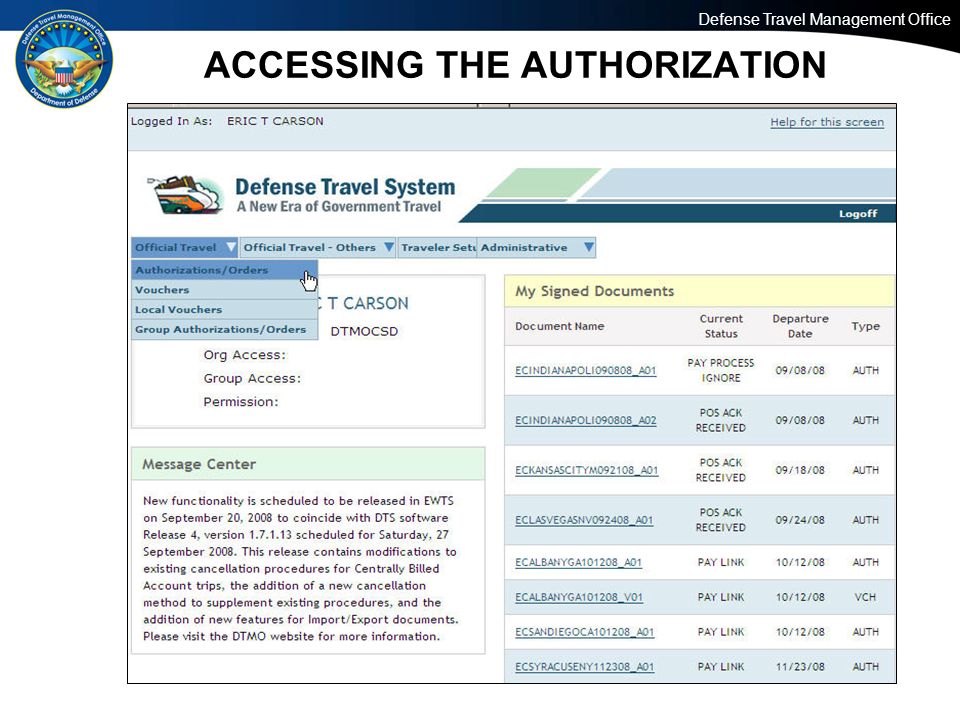Open document ECSANDIEGOCA101208_A01
Viewport: 960px width, 720px height.
tap(585, 632)
